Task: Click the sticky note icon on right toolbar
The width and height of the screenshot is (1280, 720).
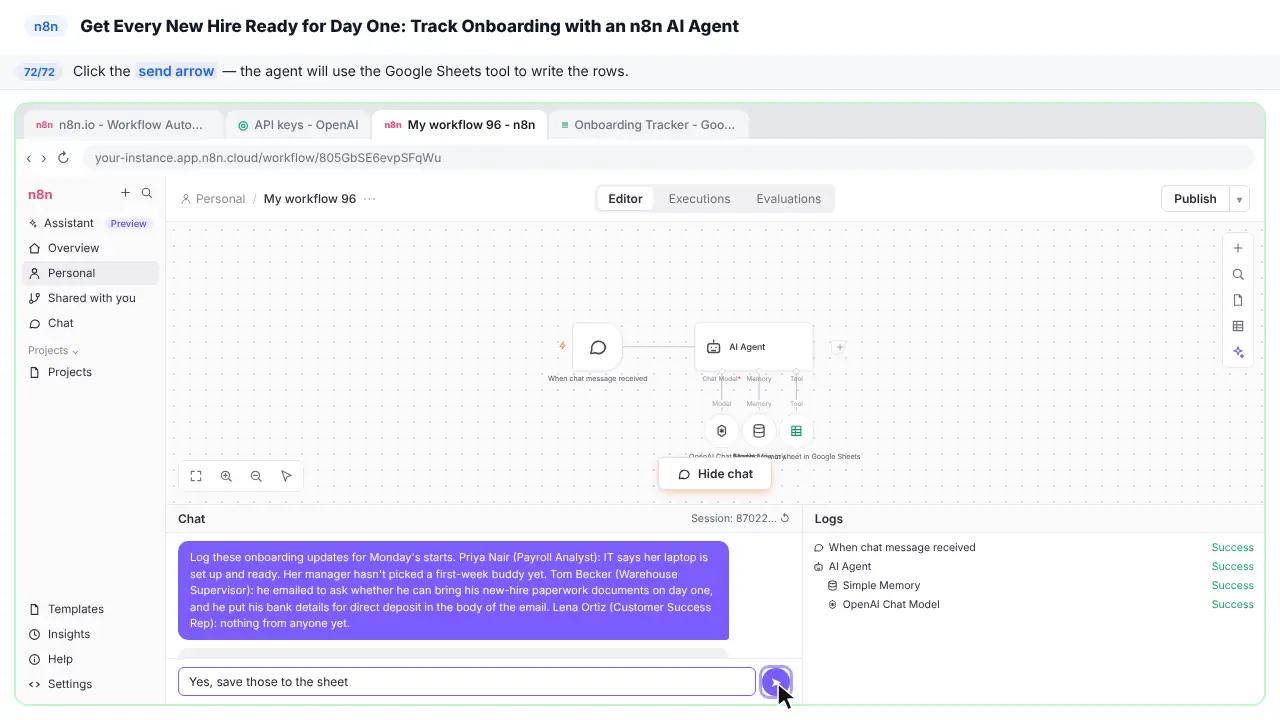Action: pyautogui.click(x=1238, y=300)
